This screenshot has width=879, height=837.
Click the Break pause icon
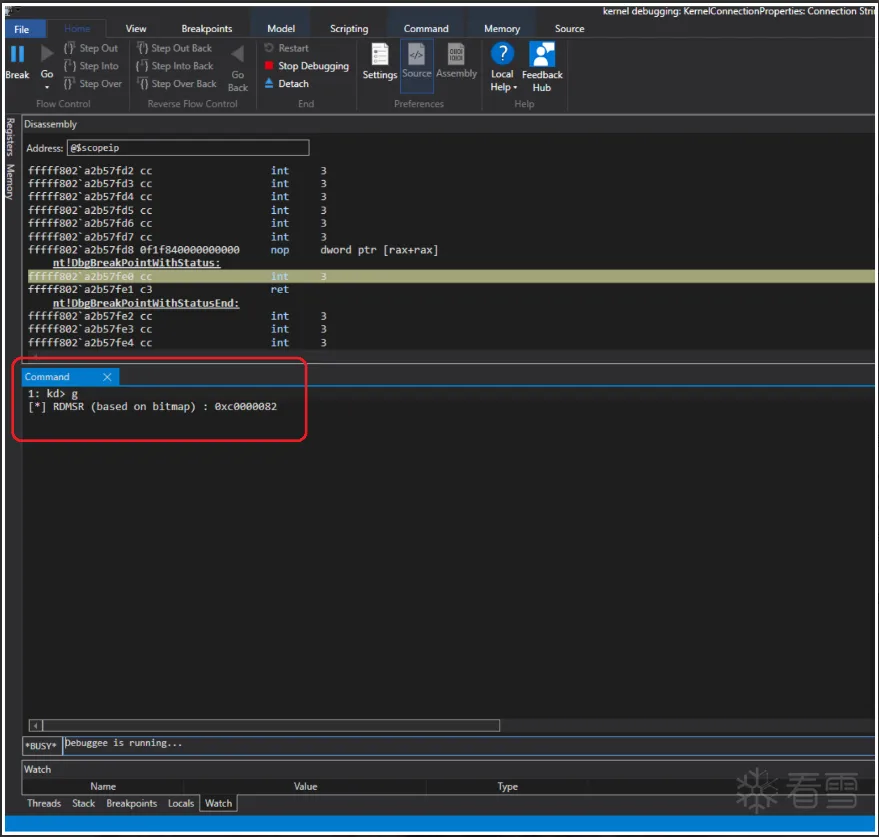17,54
